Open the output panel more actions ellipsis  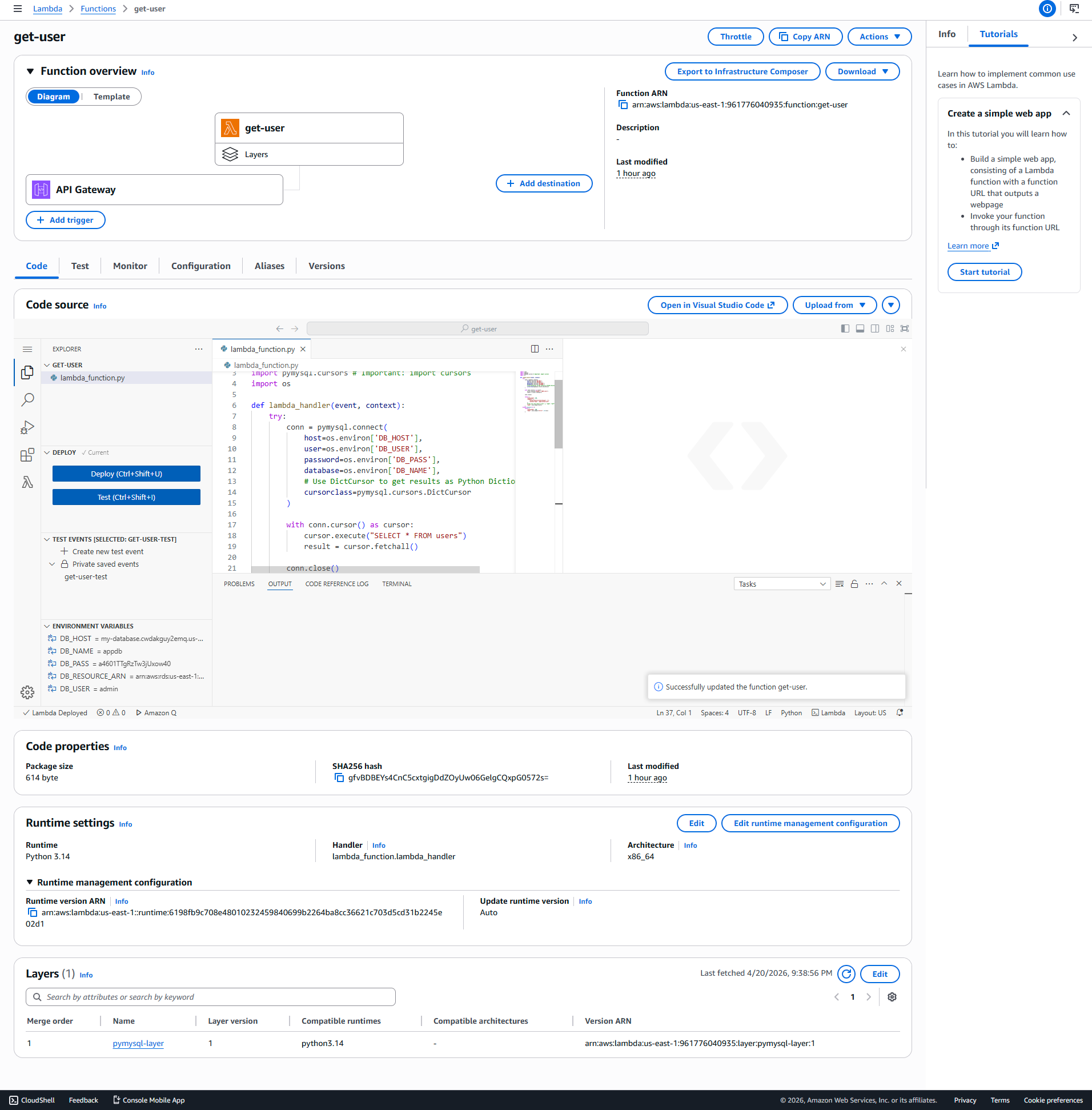[x=869, y=584]
